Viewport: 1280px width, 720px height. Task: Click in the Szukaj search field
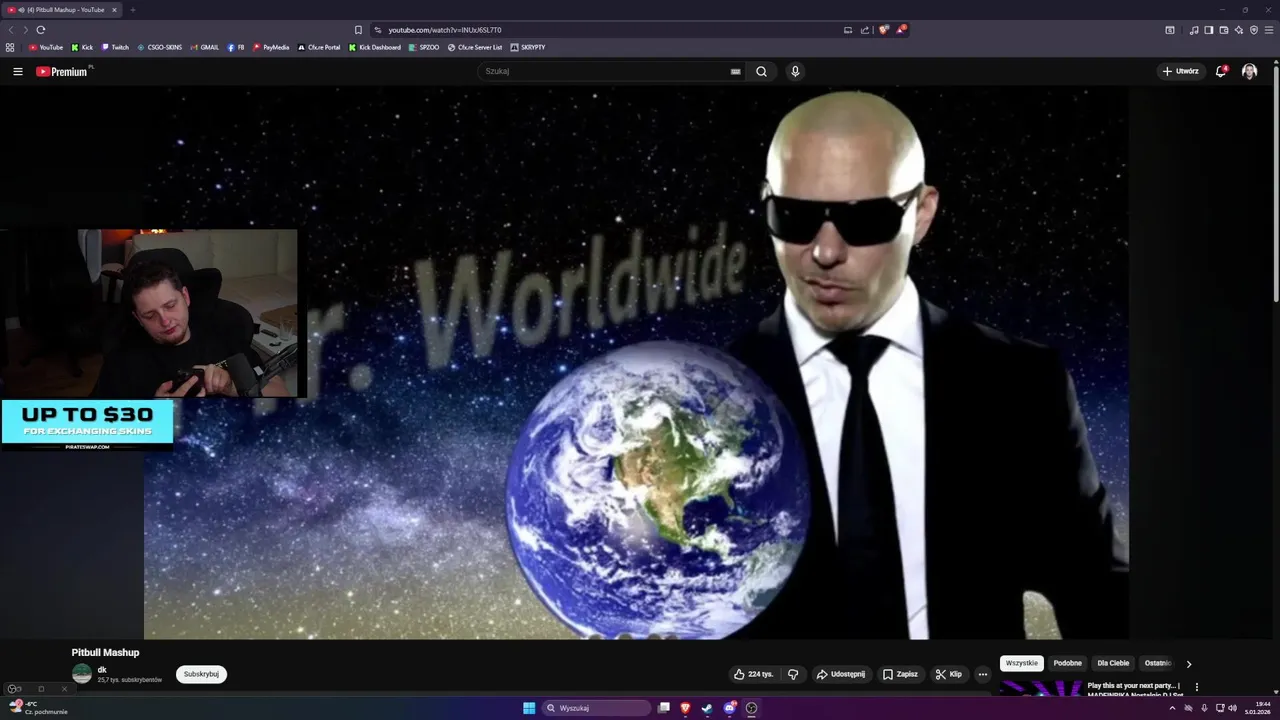point(610,71)
